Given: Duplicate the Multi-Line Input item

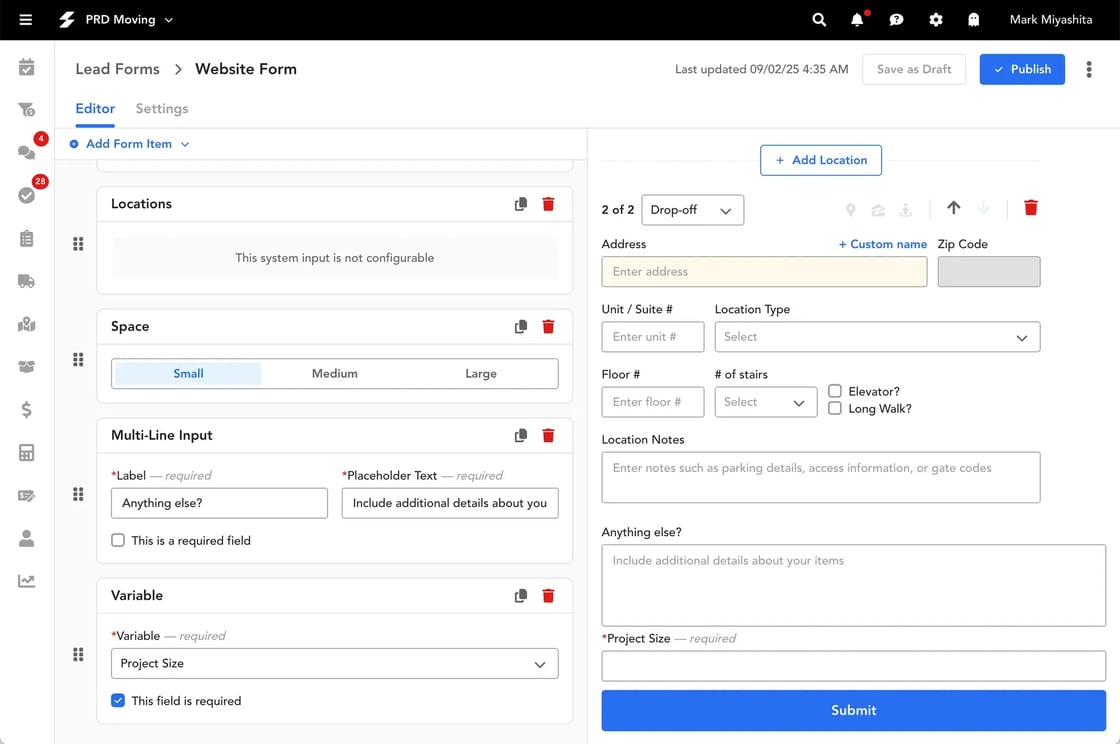Looking at the screenshot, I should click(521, 436).
